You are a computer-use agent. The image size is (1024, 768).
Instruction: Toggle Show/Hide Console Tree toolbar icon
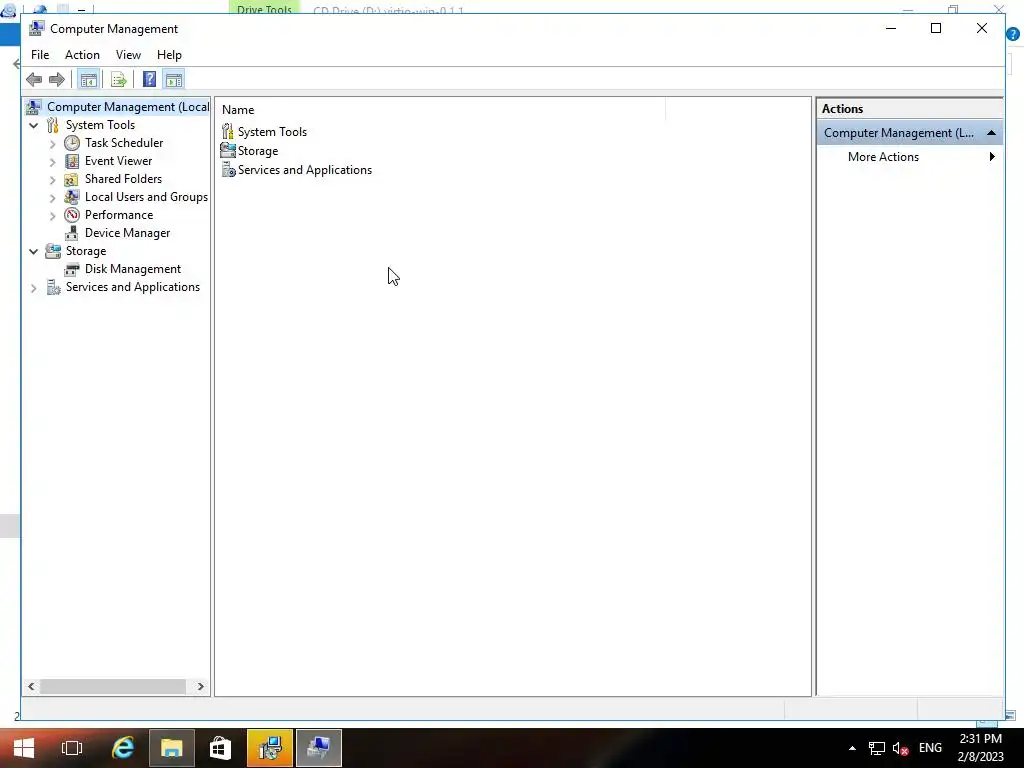pos(88,80)
